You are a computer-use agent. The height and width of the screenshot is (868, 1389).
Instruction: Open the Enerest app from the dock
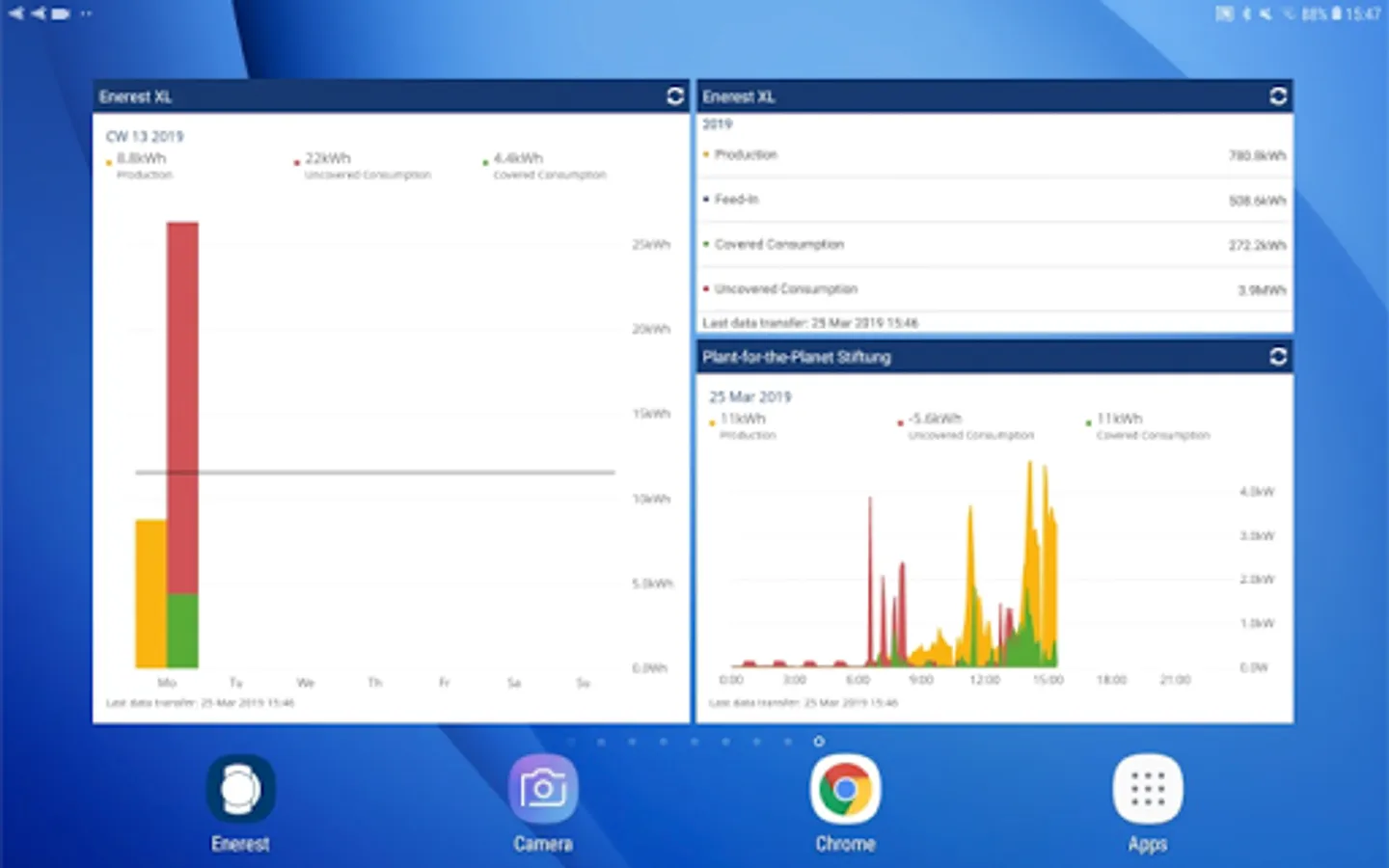click(x=240, y=803)
